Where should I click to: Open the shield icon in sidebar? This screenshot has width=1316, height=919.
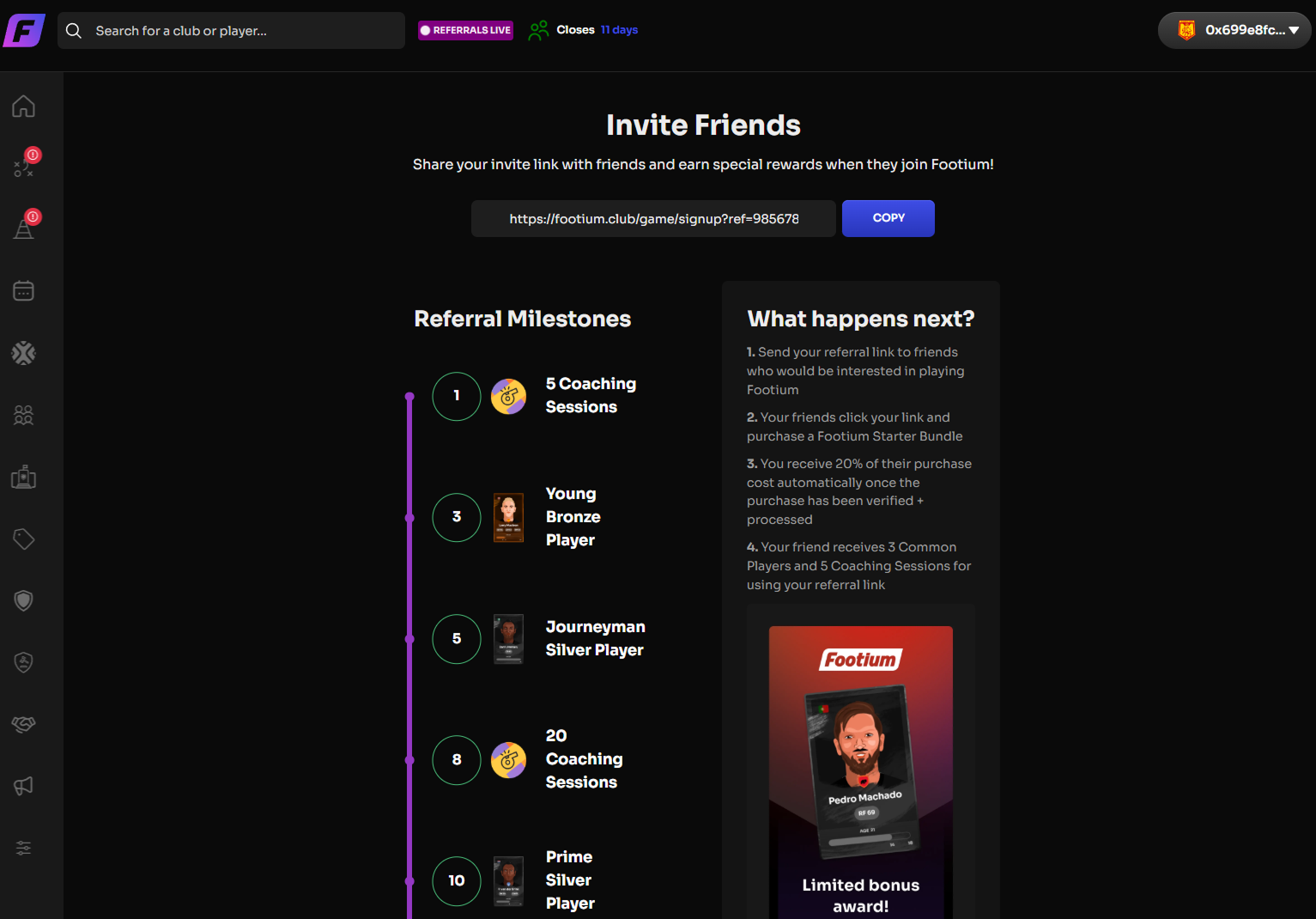point(23,600)
